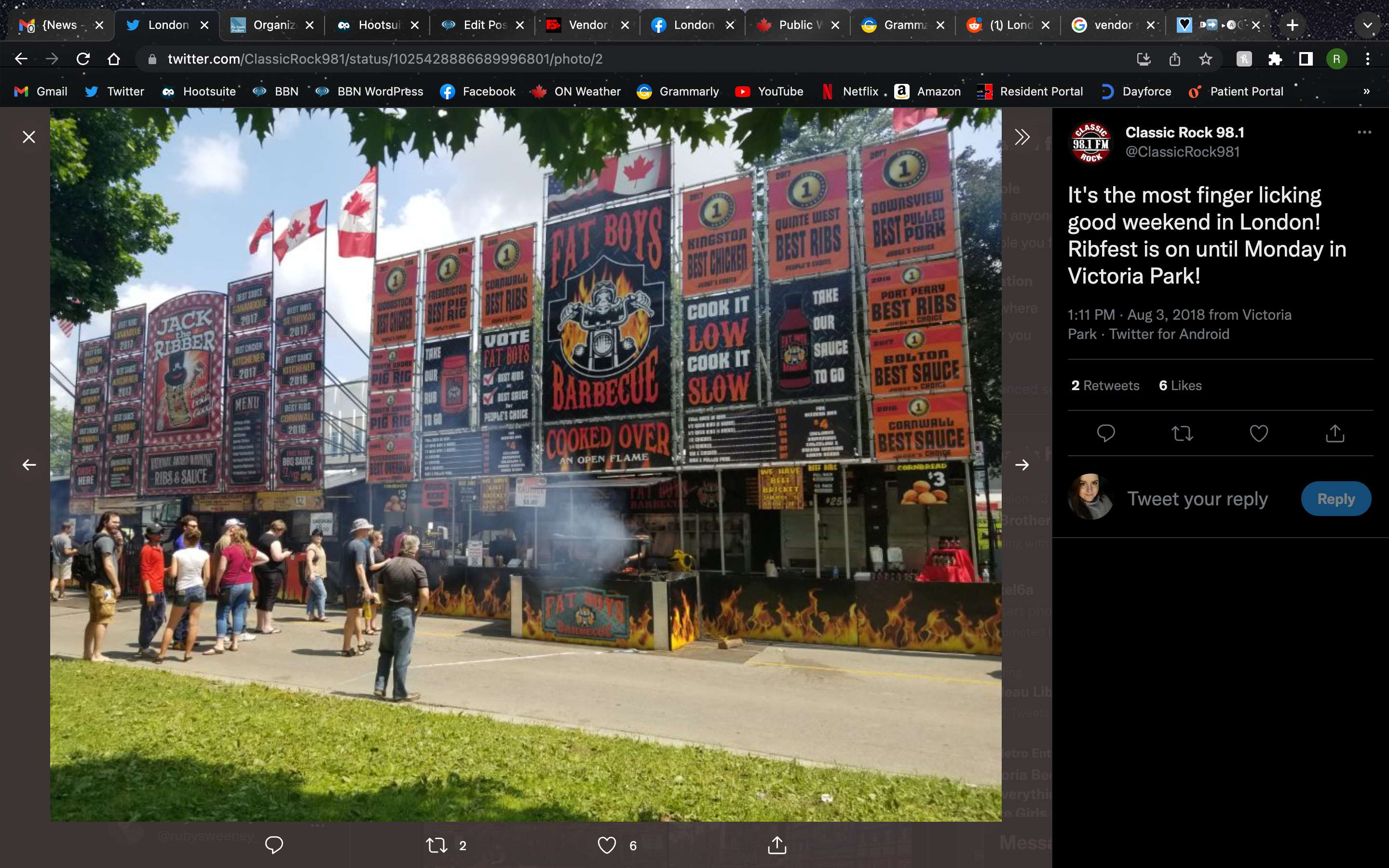Click the retweet icon in sidebar
This screenshot has height=868, width=1389.
(1182, 433)
